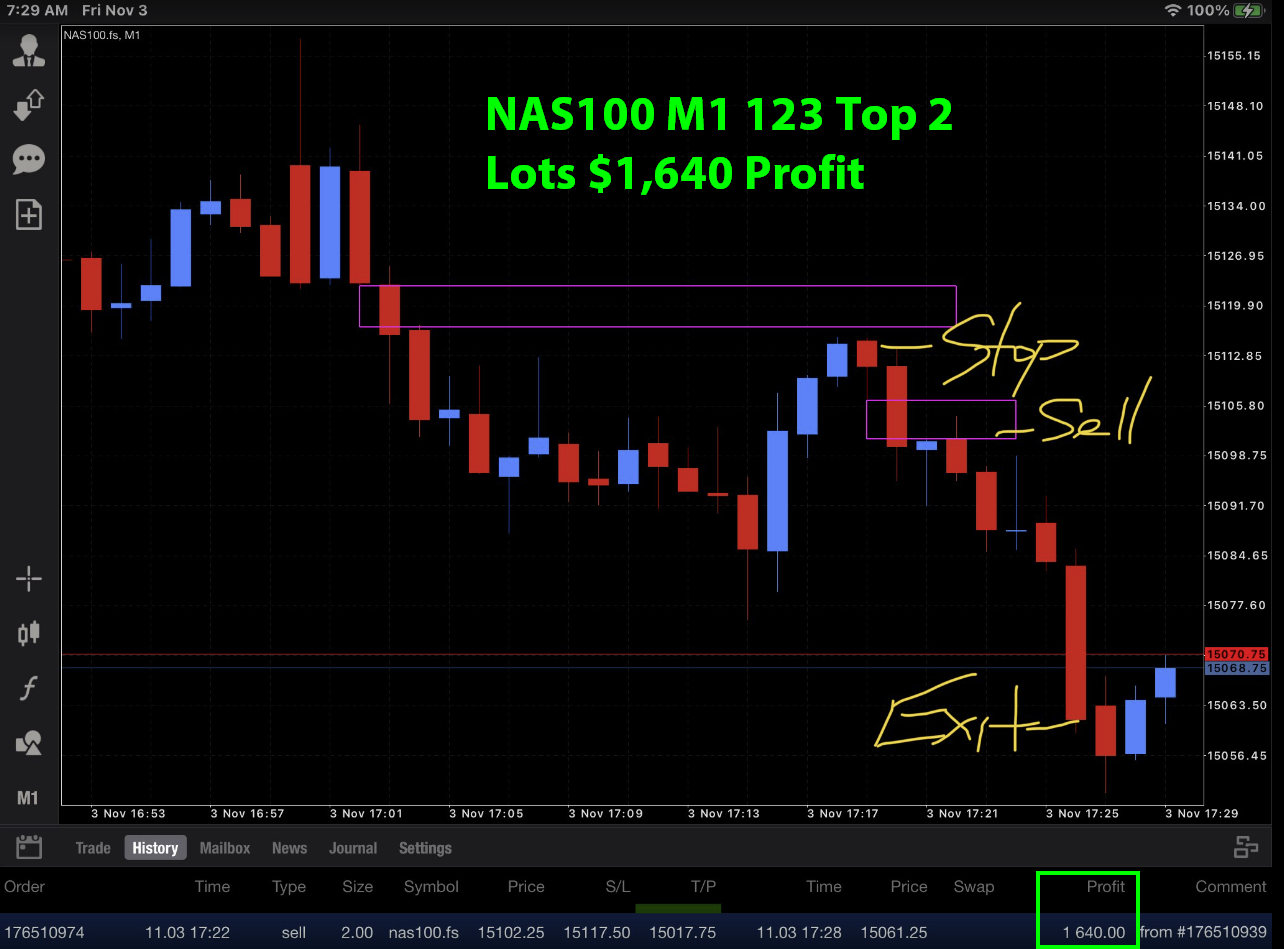Sort history by Profit column header
Image resolution: width=1284 pixels, height=949 pixels.
coord(1106,886)
